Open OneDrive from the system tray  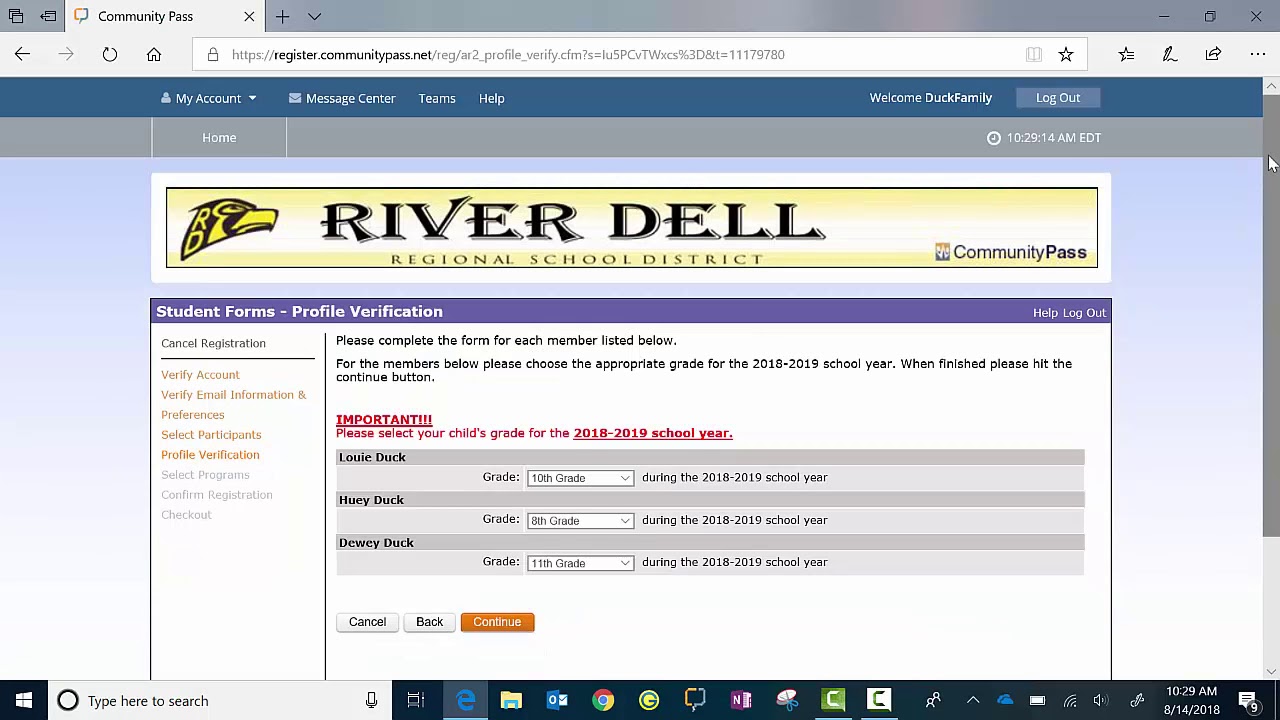(1005, 701)
